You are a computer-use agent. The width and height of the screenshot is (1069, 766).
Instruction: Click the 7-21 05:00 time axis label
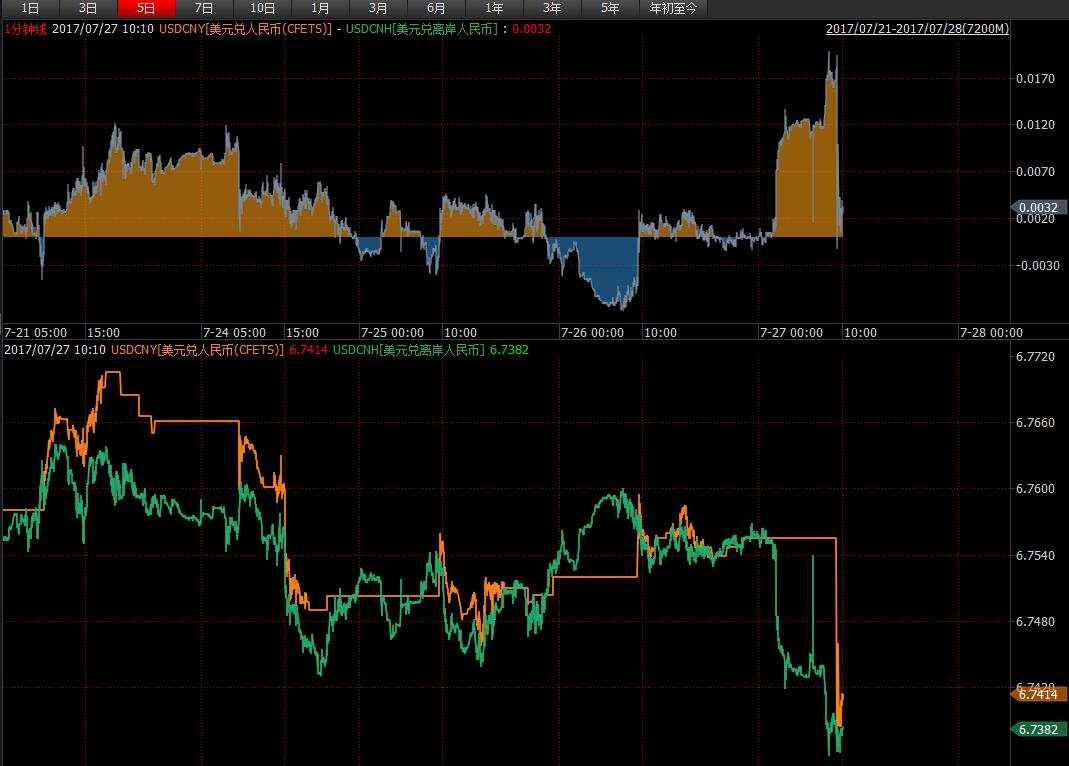35,333
